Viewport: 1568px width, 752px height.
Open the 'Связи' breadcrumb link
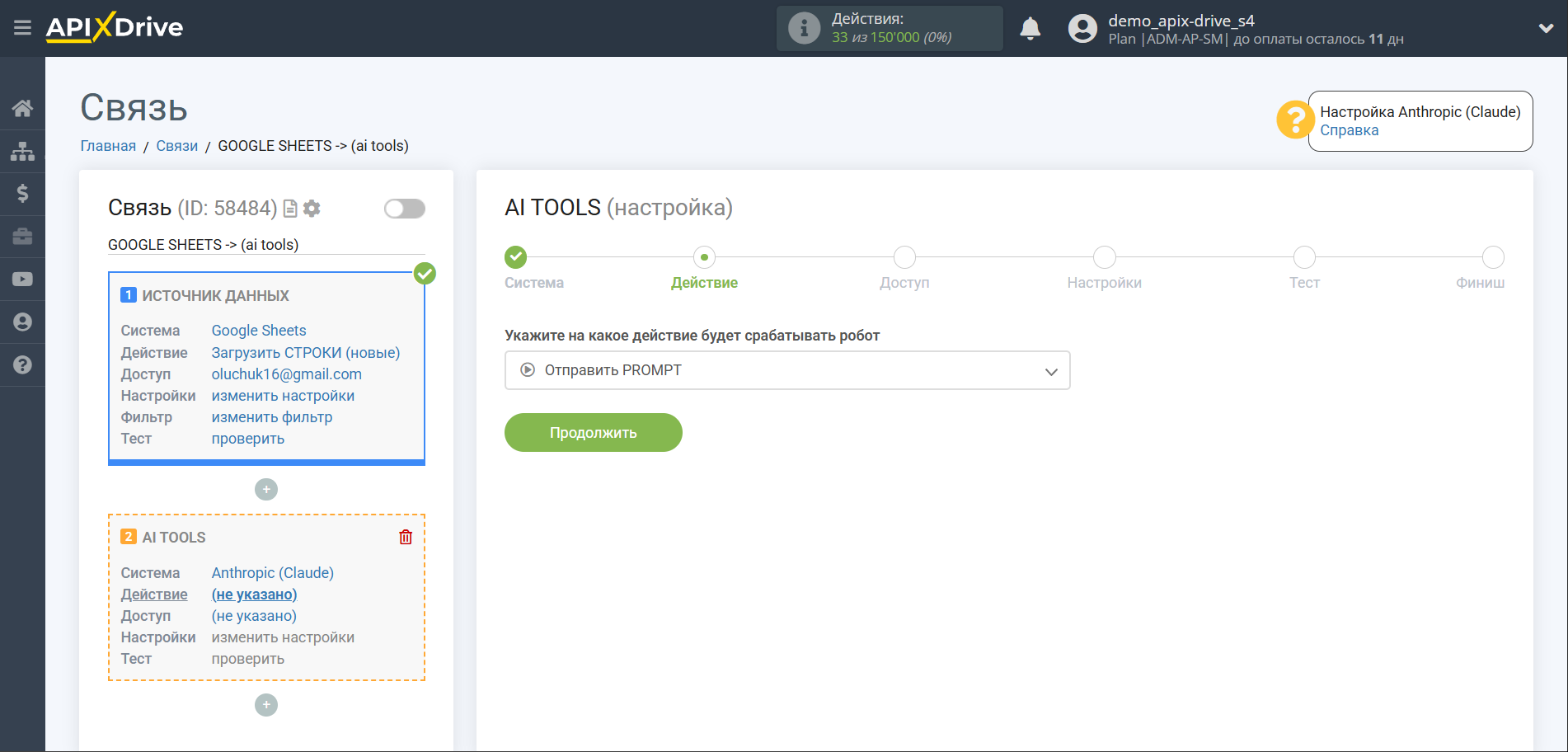[x=176, y=146]
